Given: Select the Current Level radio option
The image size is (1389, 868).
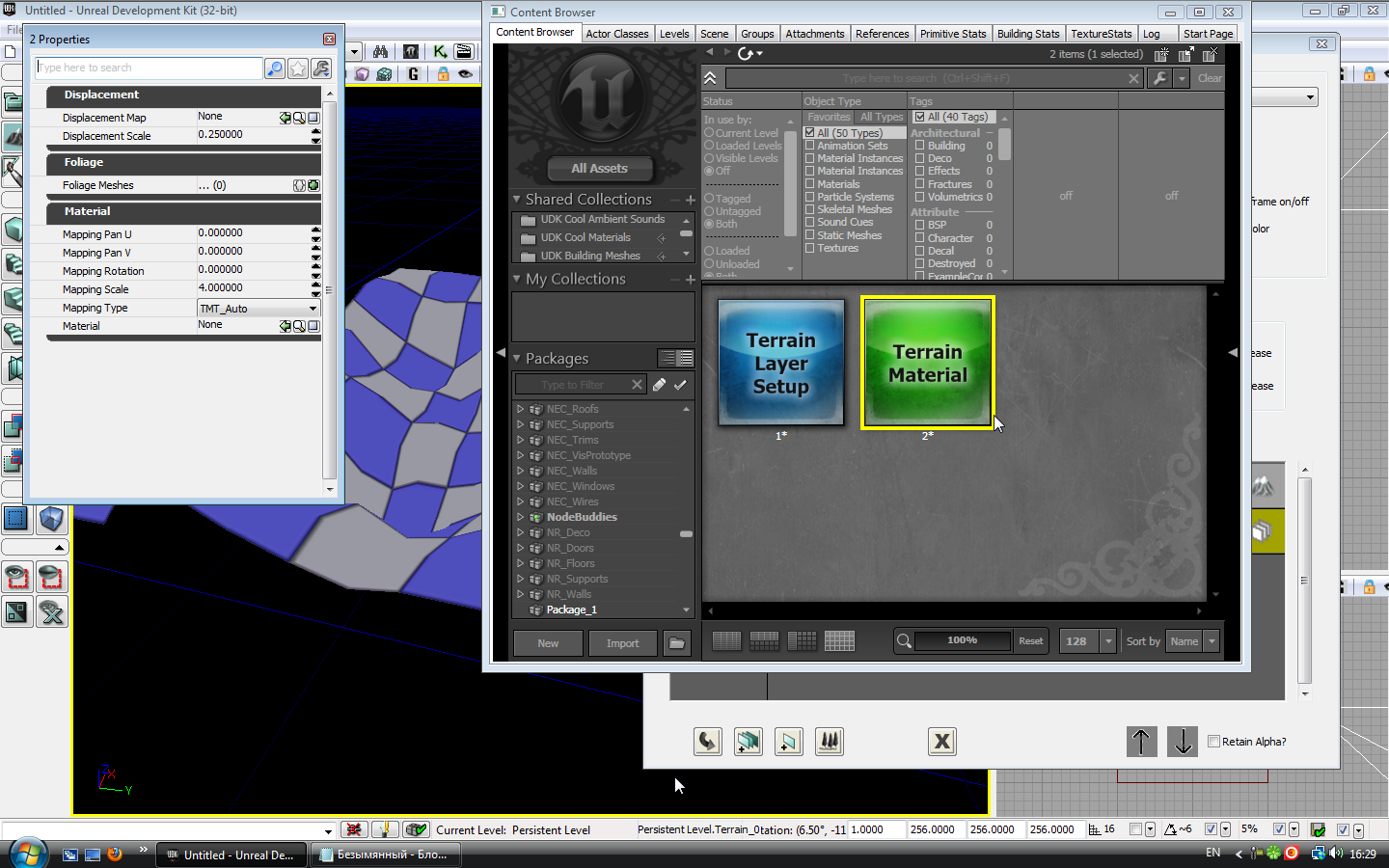Looking at the screenshot, I should 709,133.
